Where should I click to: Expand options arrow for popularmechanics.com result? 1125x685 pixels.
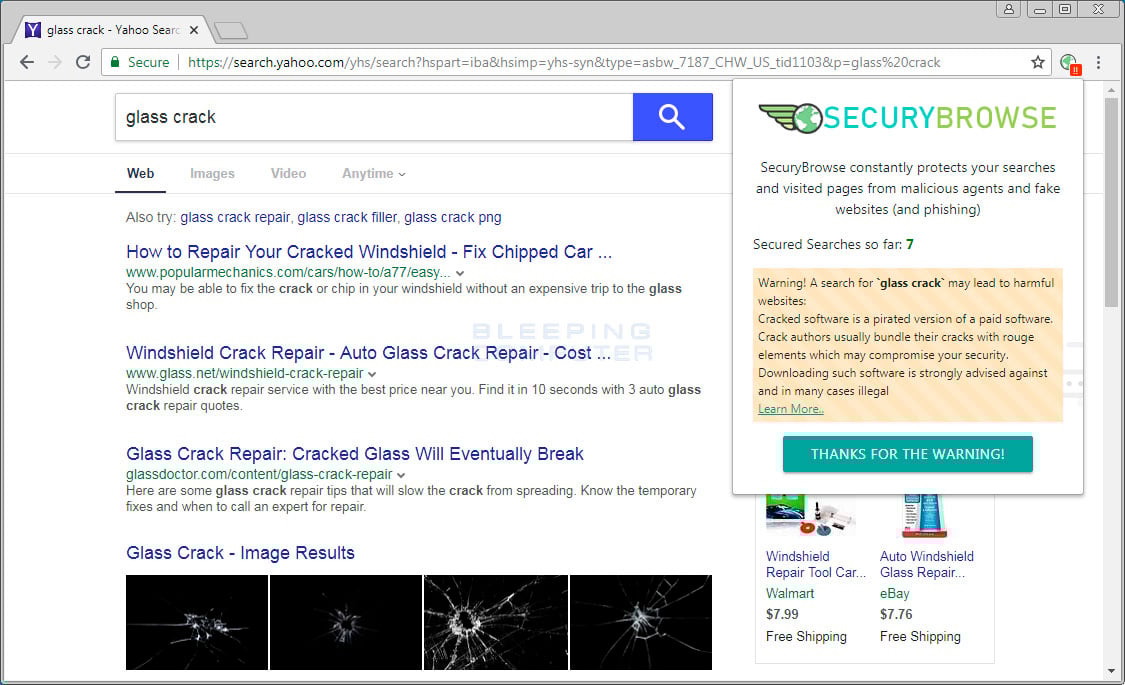pyautogui.click(x=460, y=273)
